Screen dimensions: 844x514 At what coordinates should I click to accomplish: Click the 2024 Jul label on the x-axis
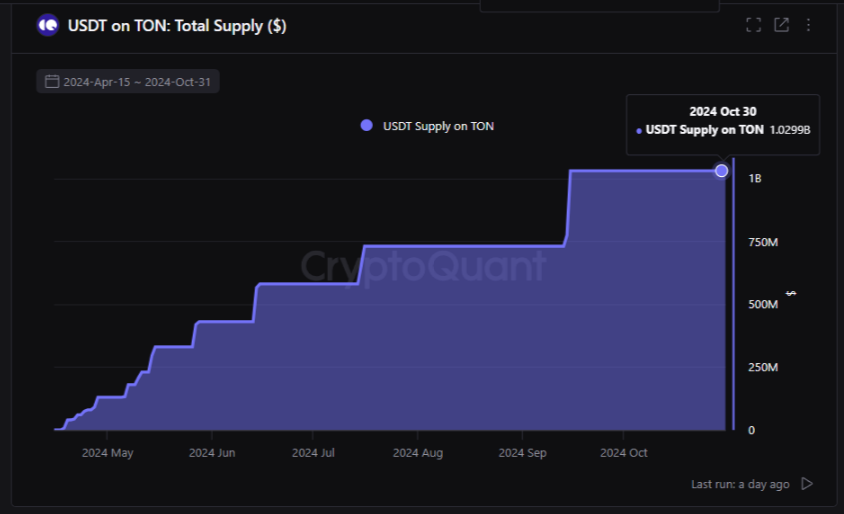[313, 453]
